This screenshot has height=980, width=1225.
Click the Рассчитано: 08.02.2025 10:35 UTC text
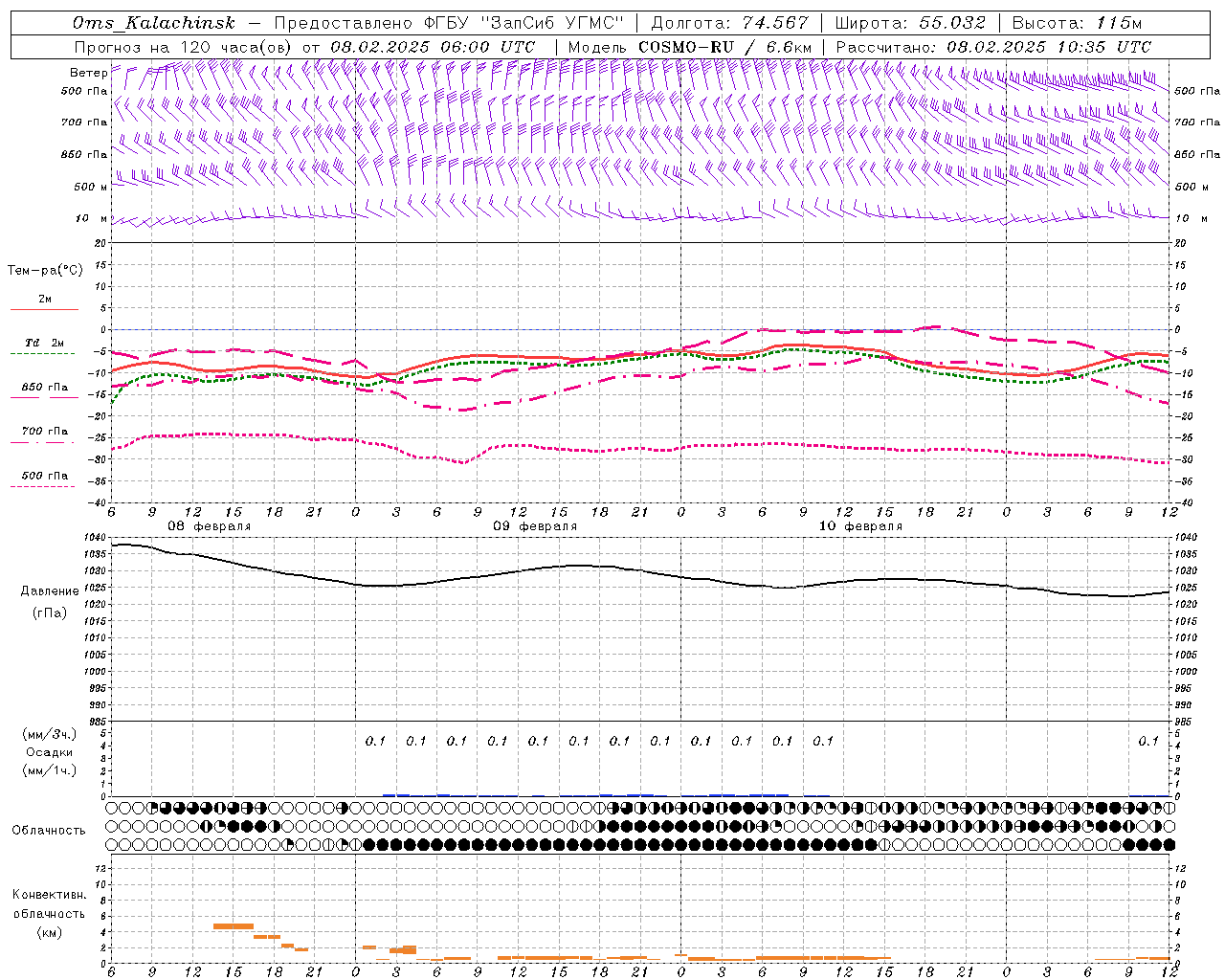[993, 47]
